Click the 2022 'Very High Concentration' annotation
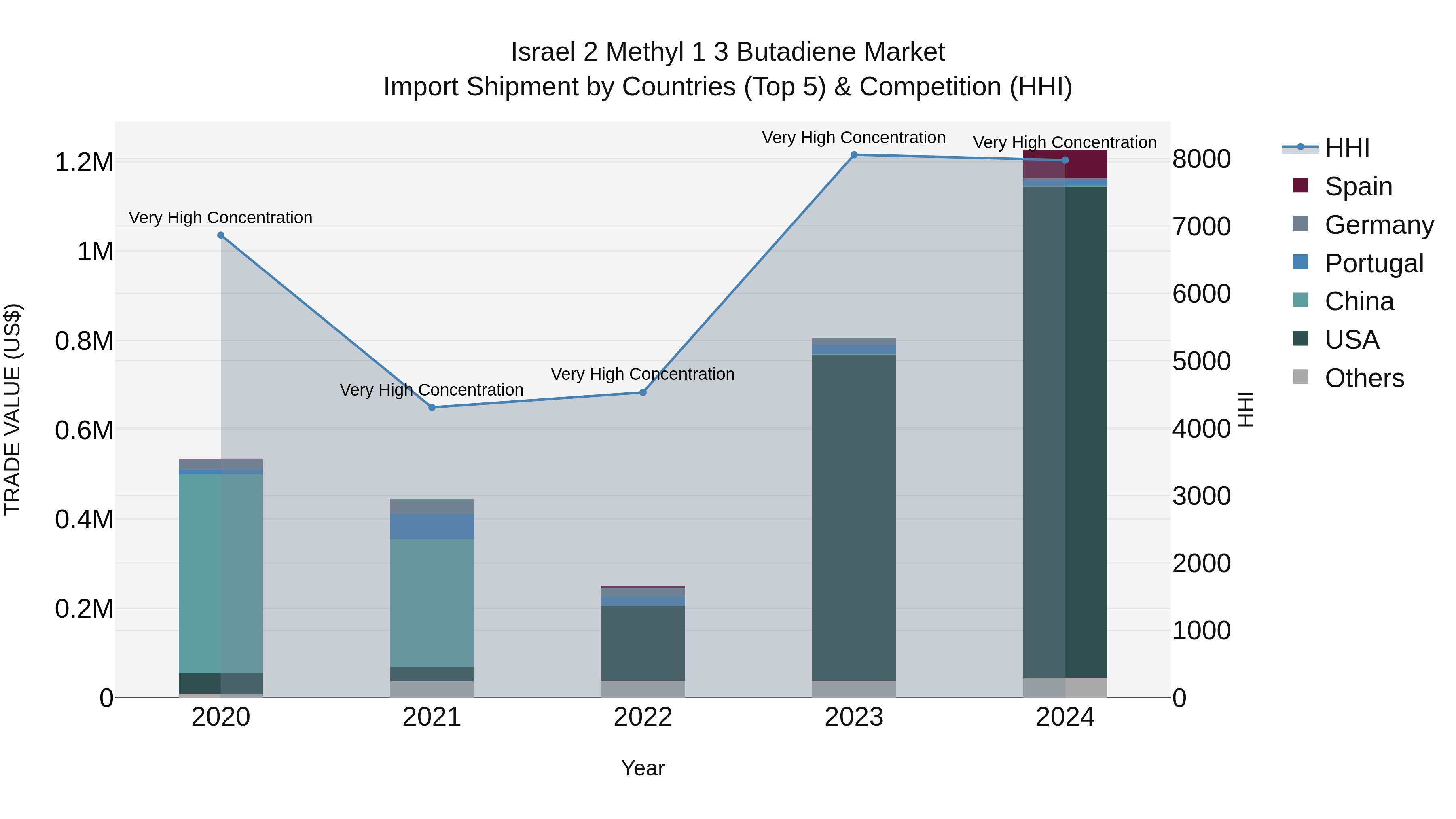This screenshot has height=819, width=1456. pyautogui.click(x=643, y=374)
